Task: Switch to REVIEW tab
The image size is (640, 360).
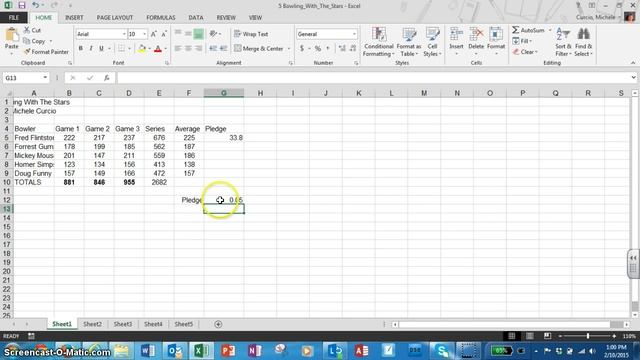Action: [226, 18]
